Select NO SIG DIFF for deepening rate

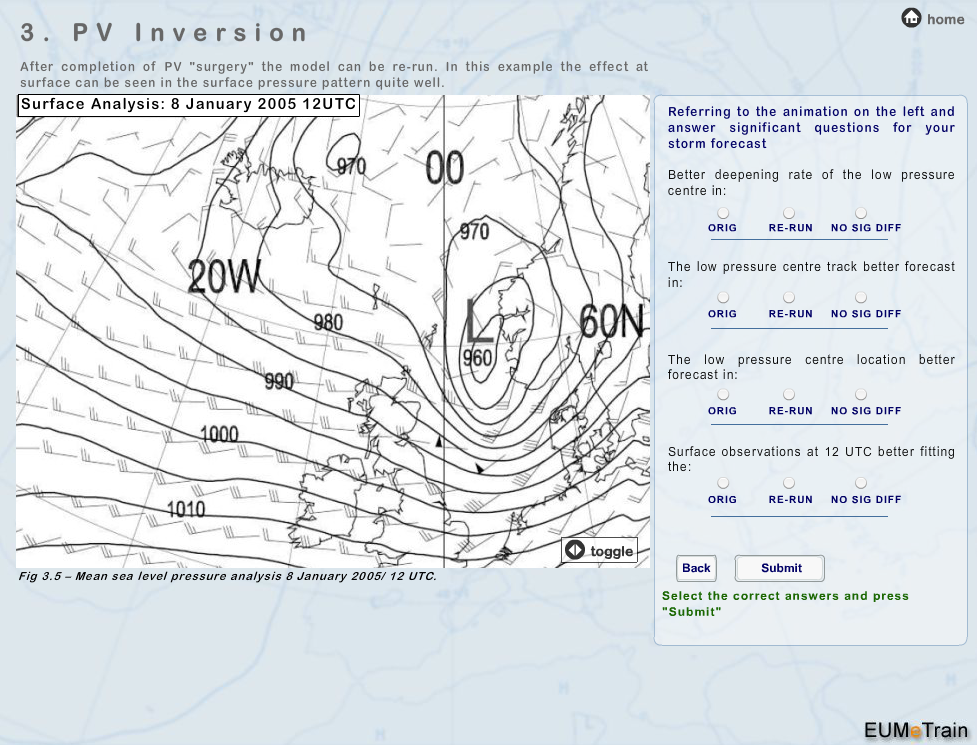[861, 213]
